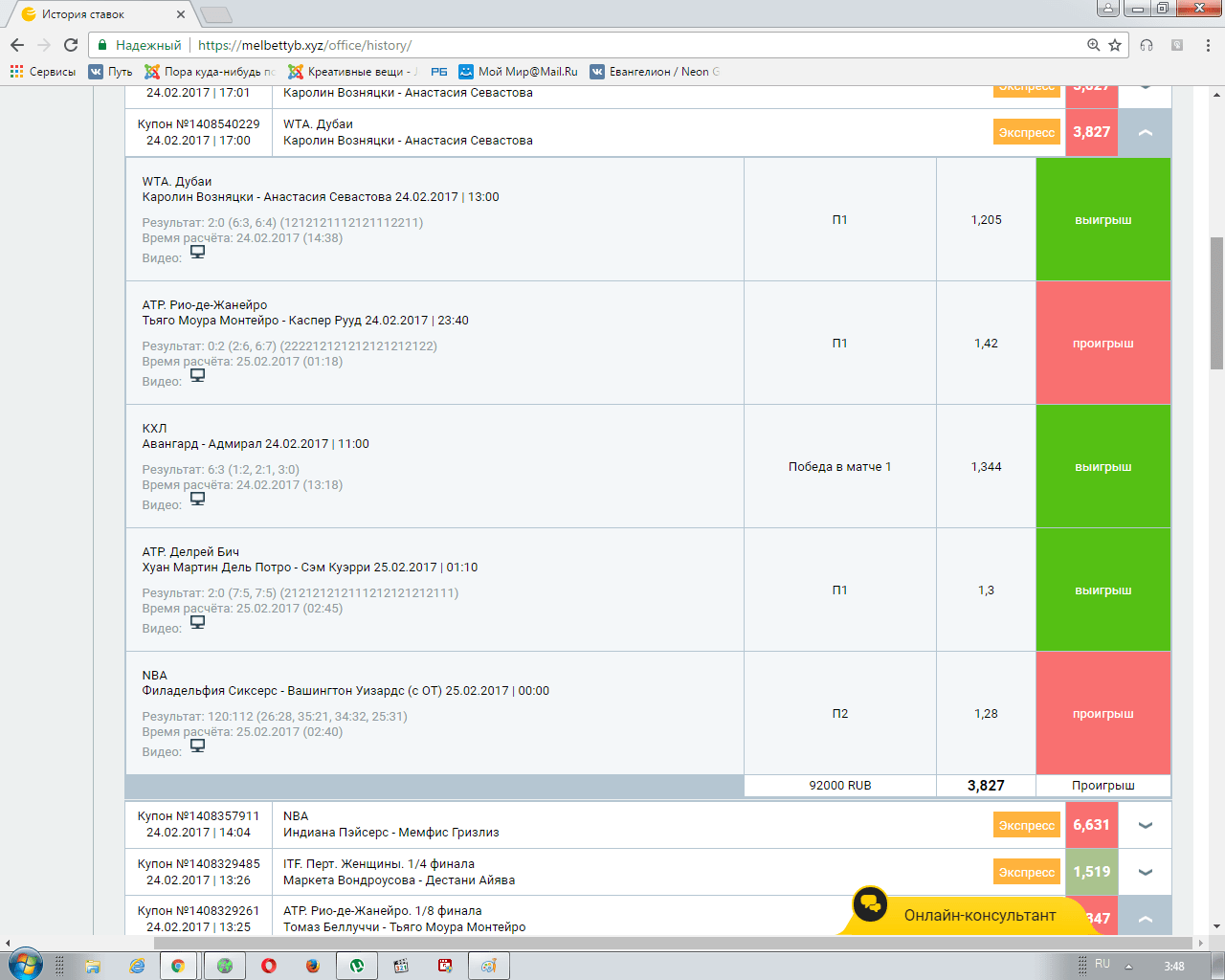1225x980 pixels.
Task: Collapse coupon №1408540229 details
Action: [1145, 132]
